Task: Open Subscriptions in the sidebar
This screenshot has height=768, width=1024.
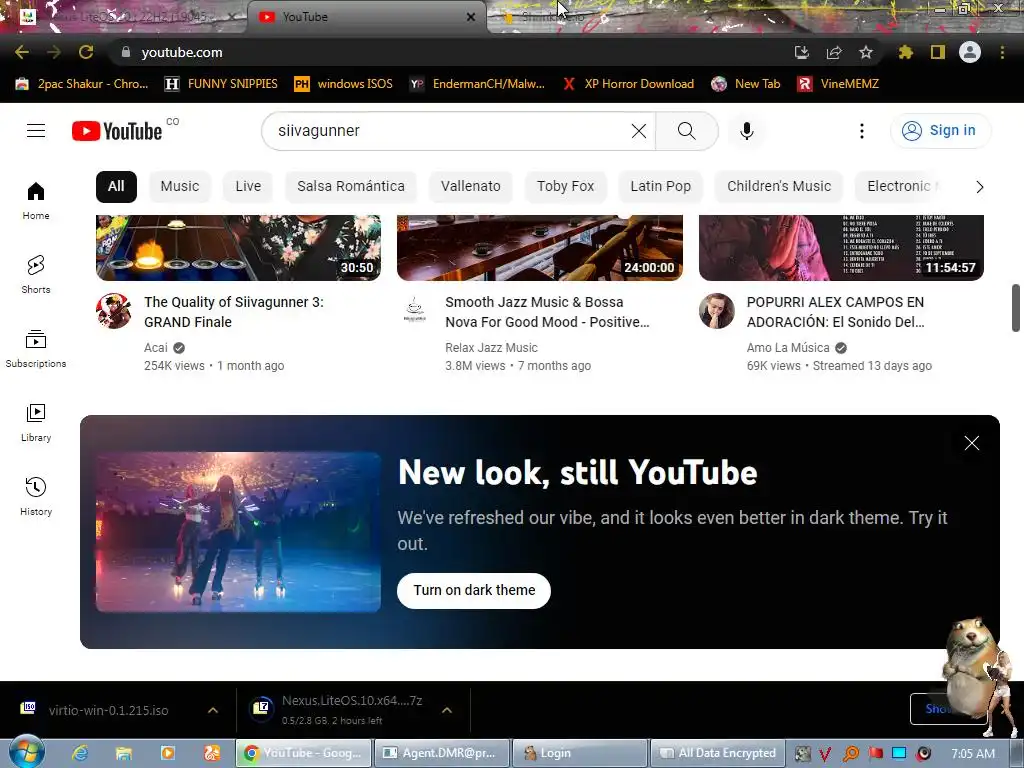Action: (x=36, y=349)
